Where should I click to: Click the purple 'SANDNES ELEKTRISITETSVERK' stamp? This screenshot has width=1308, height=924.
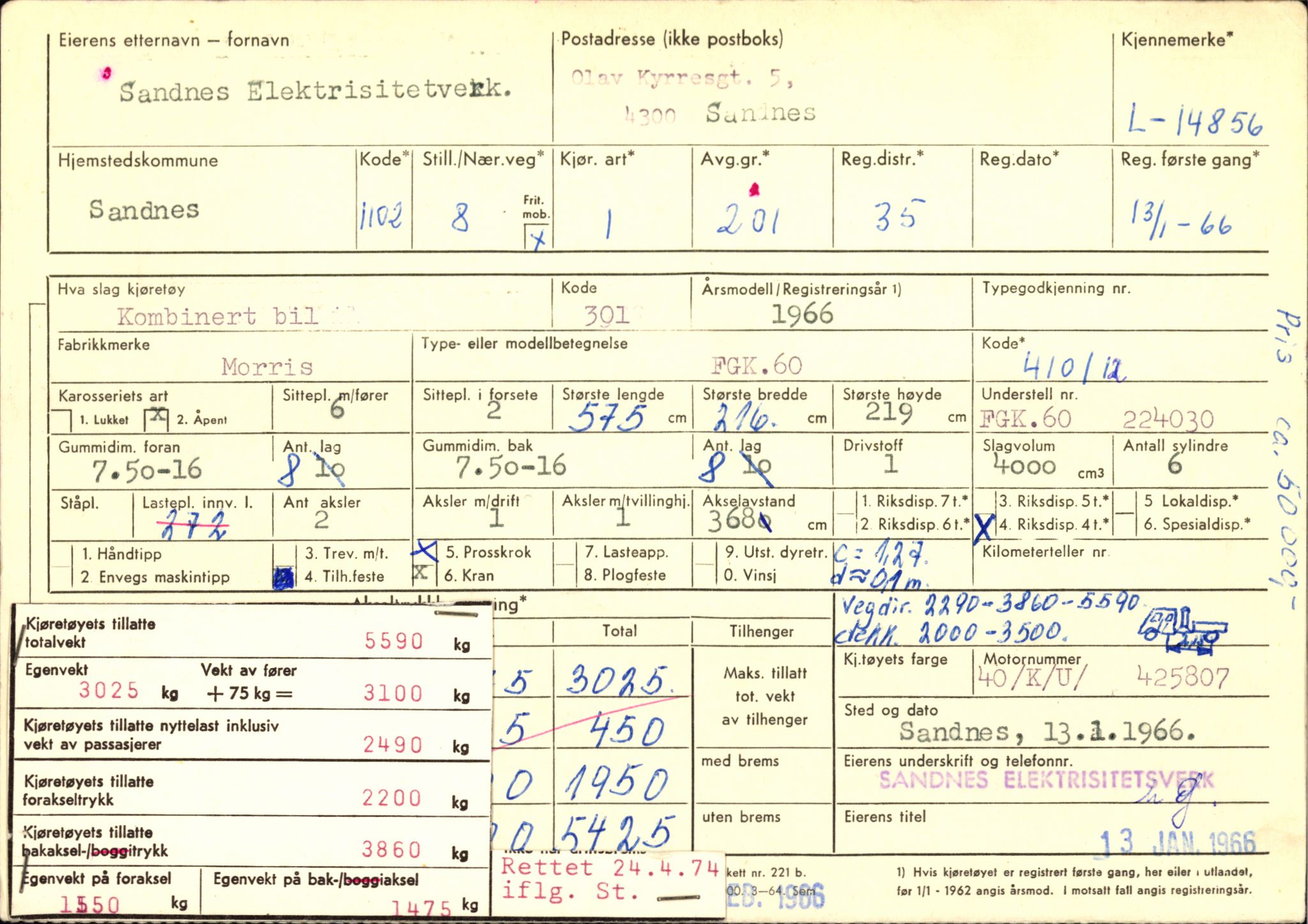click(1046, 780)
